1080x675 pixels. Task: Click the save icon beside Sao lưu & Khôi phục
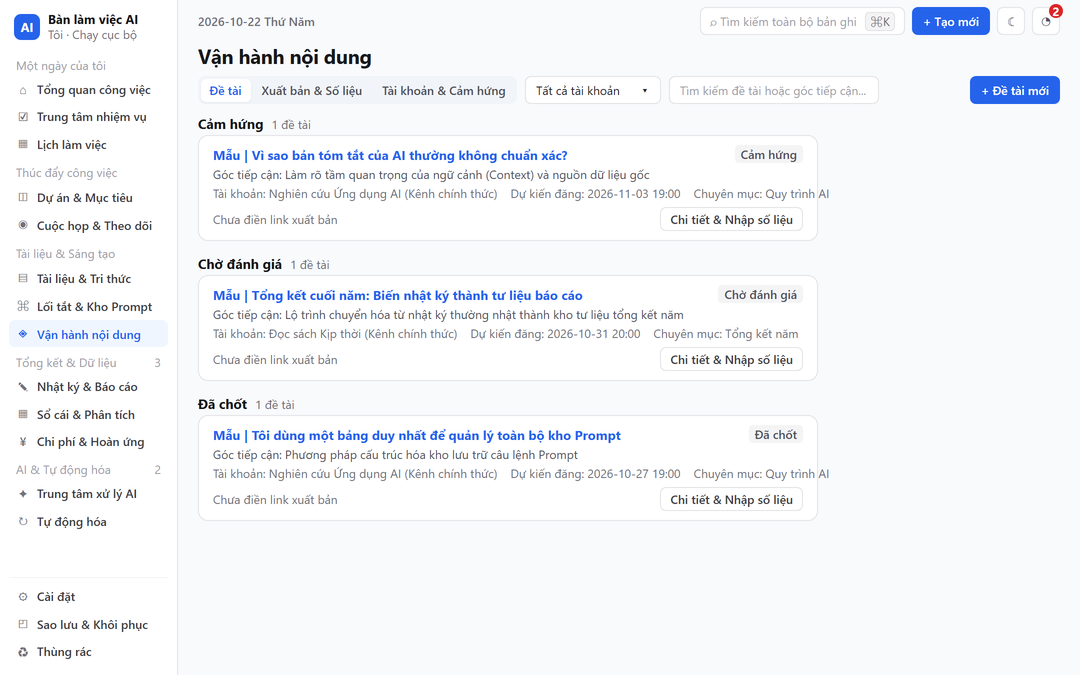click(23, 625)
